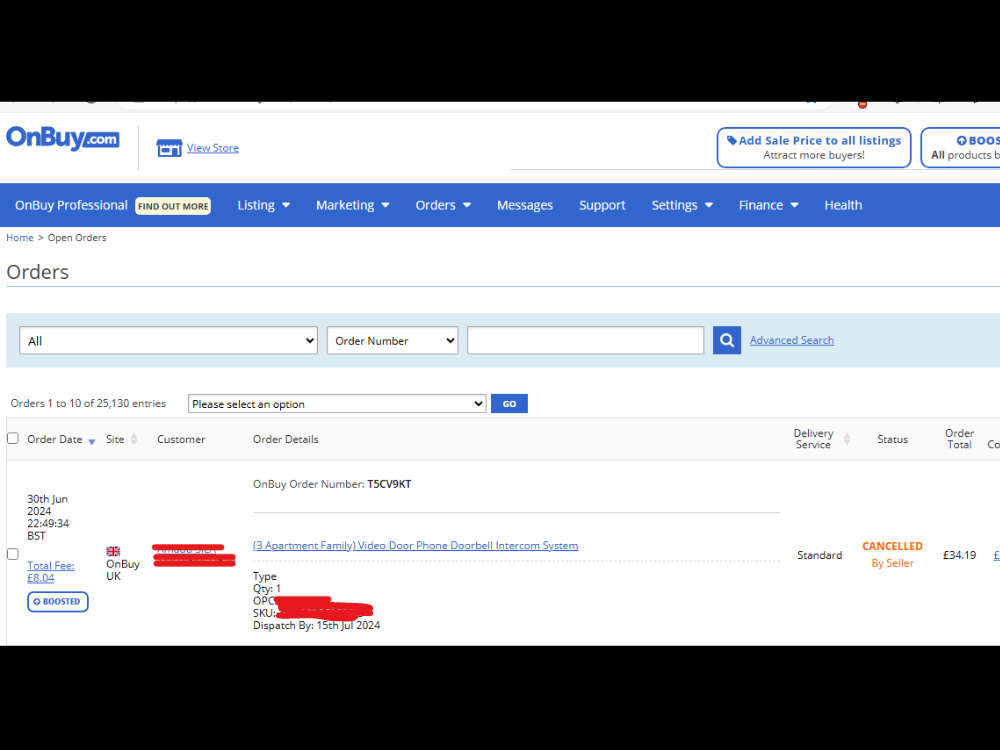Viewport: 1000px width, 750px height.
Task: Click the FIND OUT MORE badge
Action: (x=173, y=206)
